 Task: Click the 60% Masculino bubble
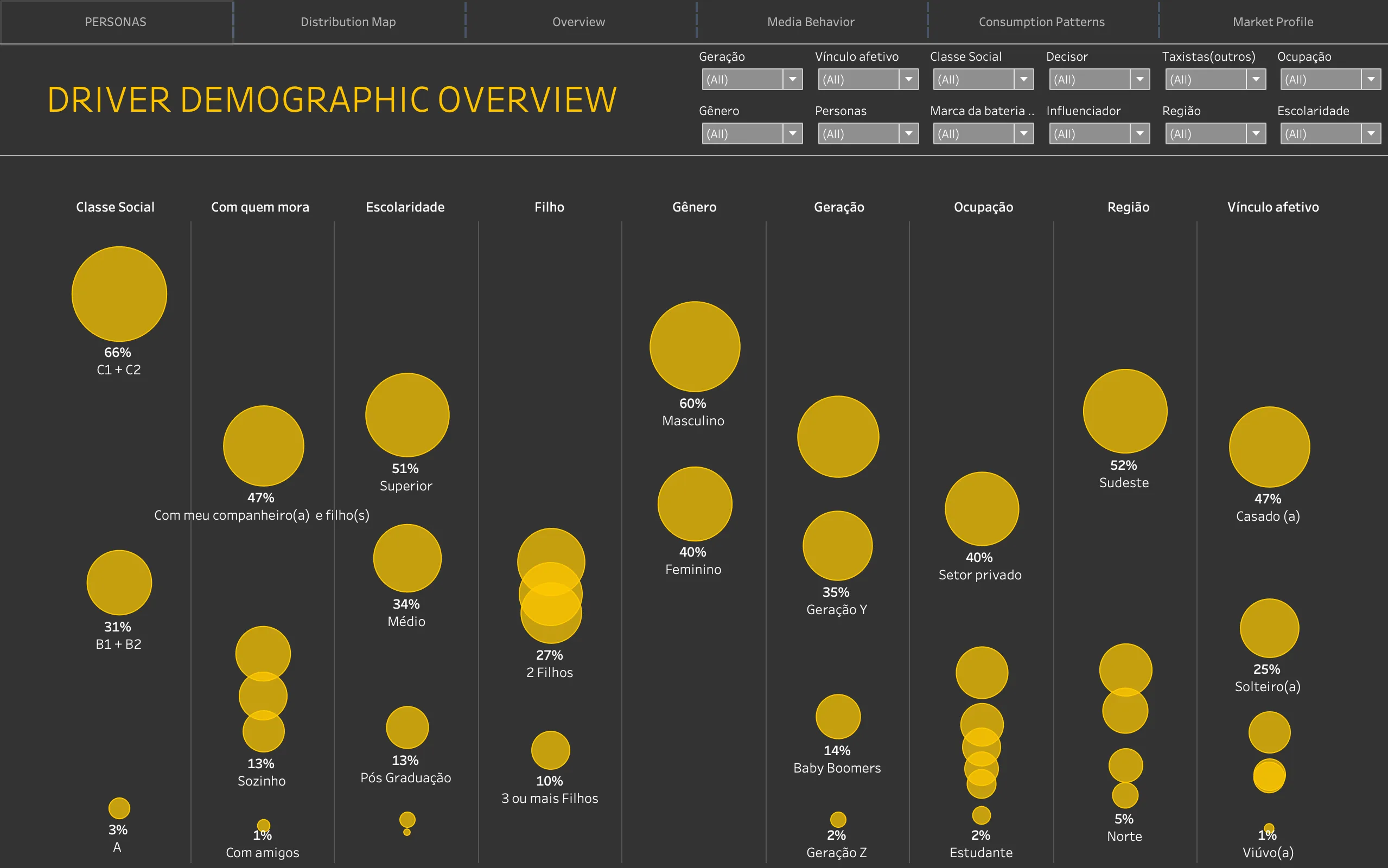click(x=695, y=347)
